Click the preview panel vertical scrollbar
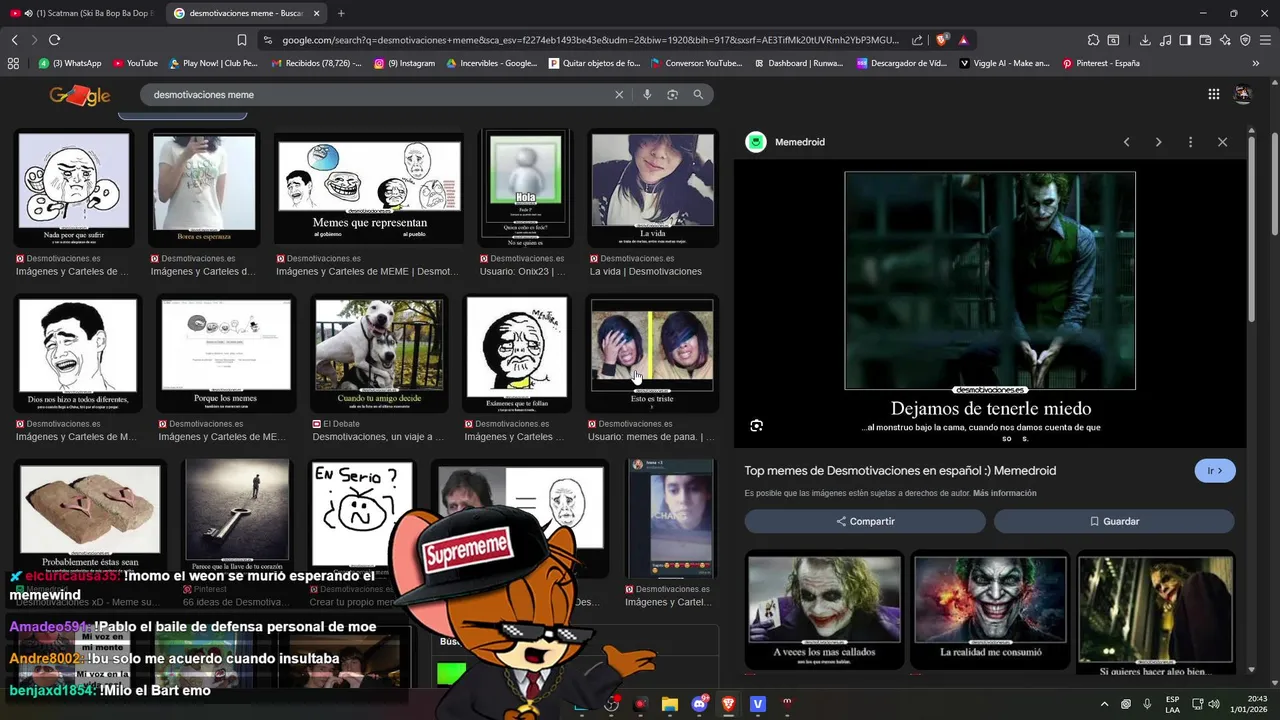The image size is (1280, 720). (1251, 230)
